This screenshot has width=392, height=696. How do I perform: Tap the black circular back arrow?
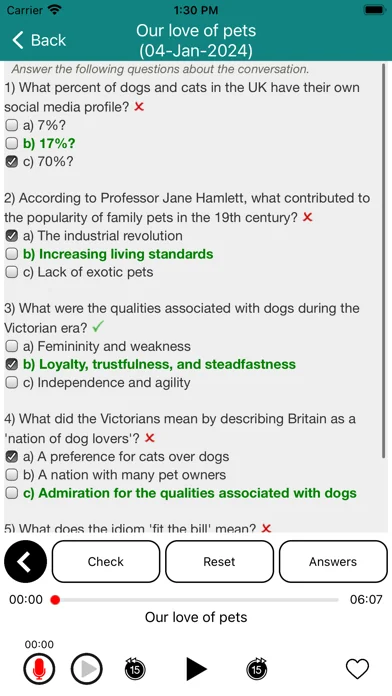pyautogui.click(x=25, y=562)
